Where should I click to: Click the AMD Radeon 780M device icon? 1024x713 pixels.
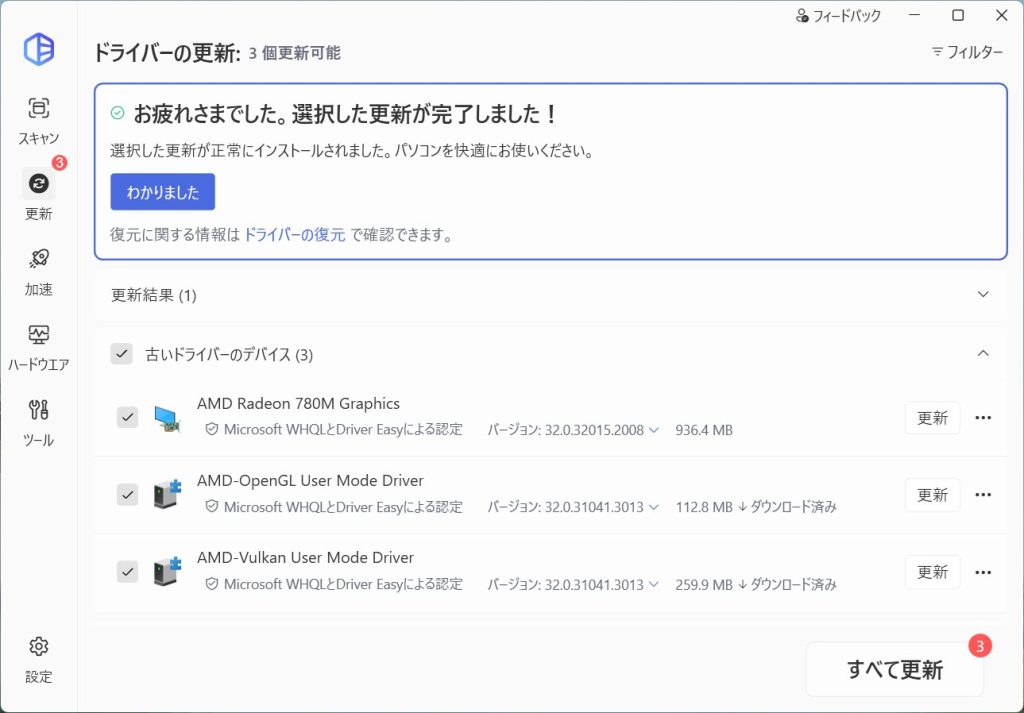(x=167, y=418)
